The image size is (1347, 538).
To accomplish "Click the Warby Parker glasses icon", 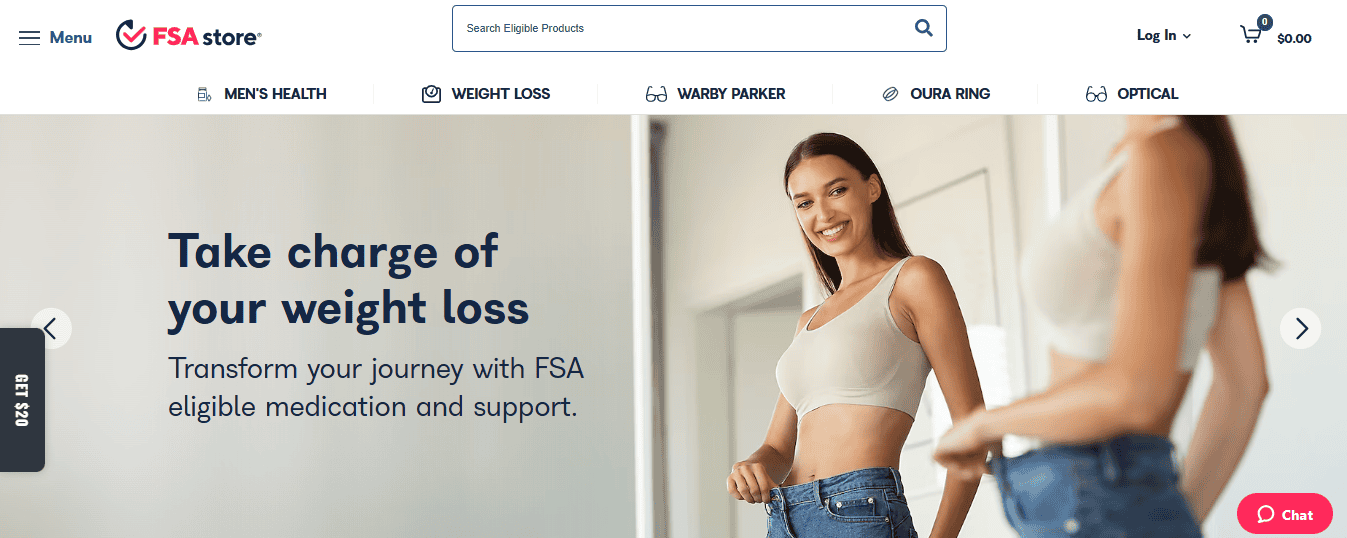I will pos(656,94).
